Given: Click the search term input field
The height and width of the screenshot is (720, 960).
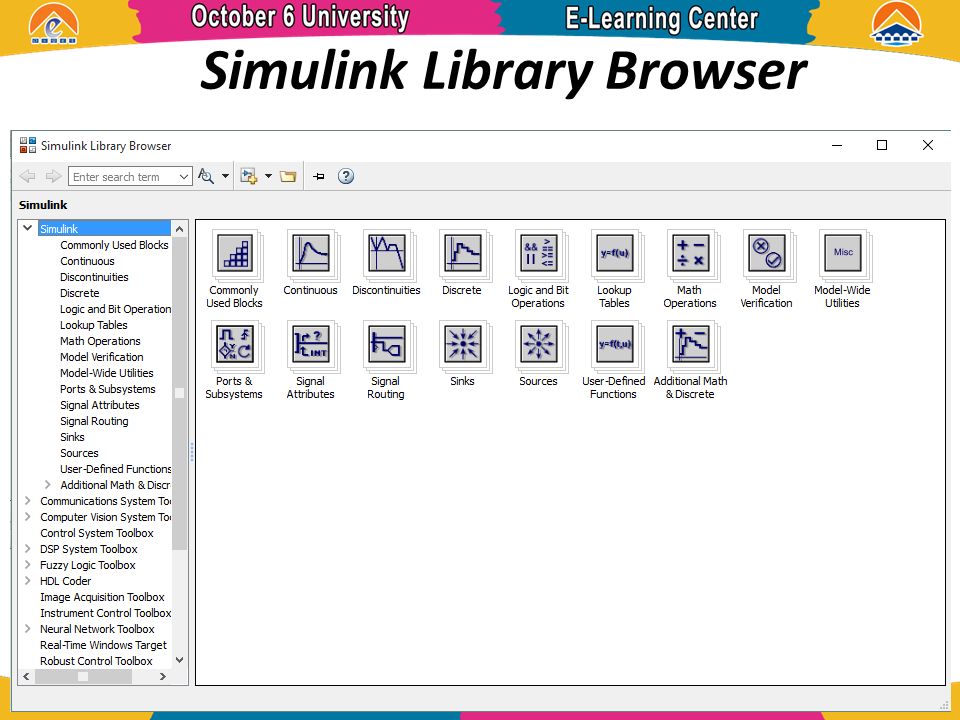Looking at the screenshot, I should click(x=123, y=177).
